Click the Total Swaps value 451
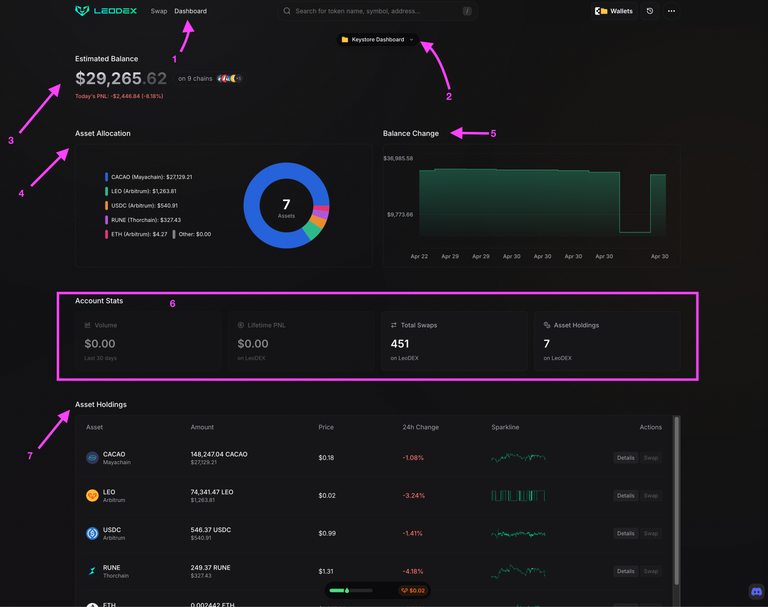Viewport: 768px width, 607px height. (x=400, y=344)
